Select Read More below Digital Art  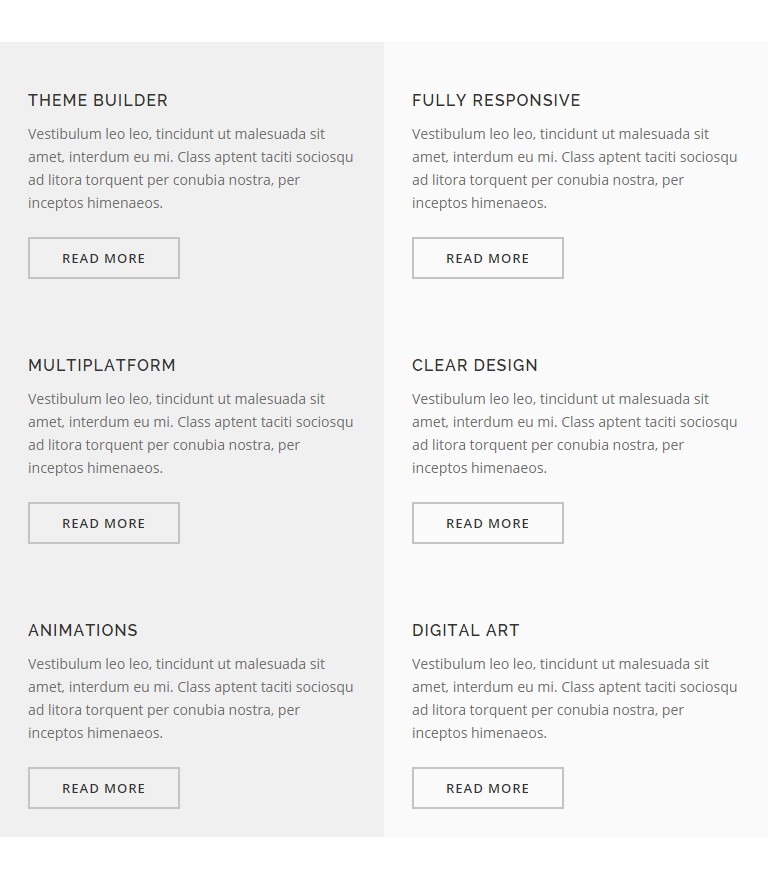pyautogui.click(x=488, y=788)
